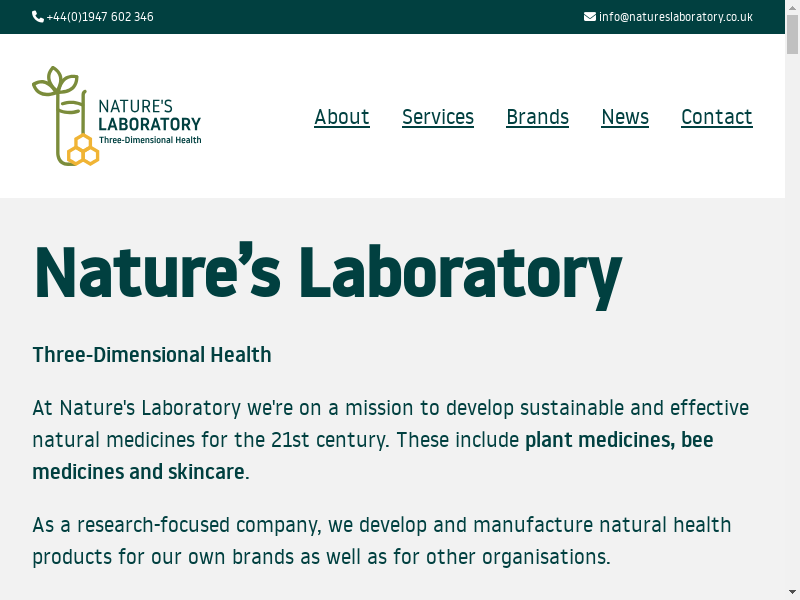Click the envelope icon beside the email address
Viewport: 800px width, 600px height.
(x=590, y=17)
